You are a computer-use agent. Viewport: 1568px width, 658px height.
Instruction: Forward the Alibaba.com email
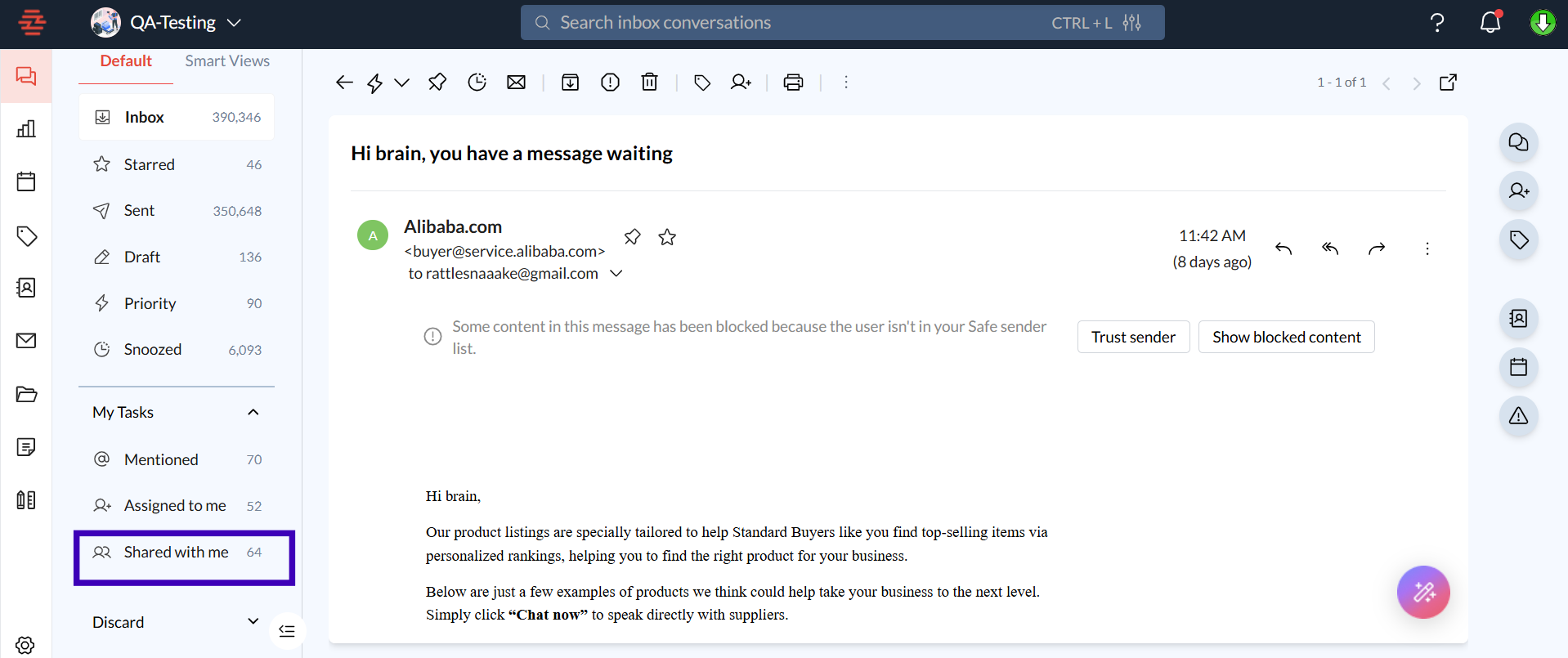pyautogui.click(x=1377, y=248)
